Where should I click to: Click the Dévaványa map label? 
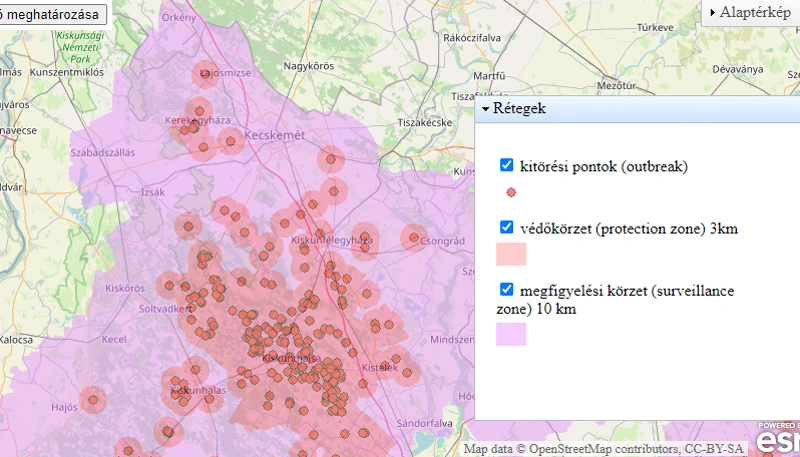(738, 69)
